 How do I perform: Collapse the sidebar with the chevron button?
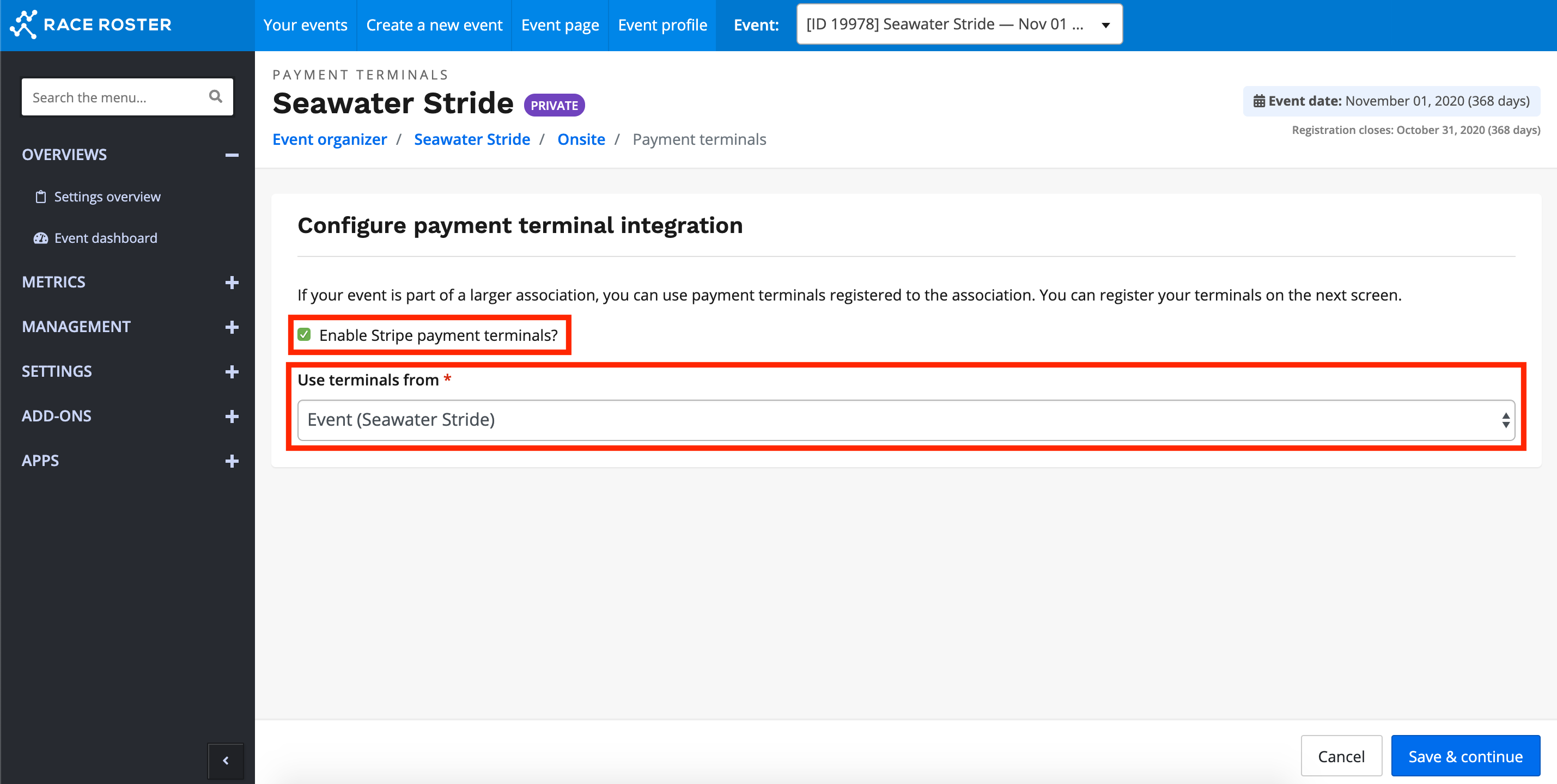(226, 761)
